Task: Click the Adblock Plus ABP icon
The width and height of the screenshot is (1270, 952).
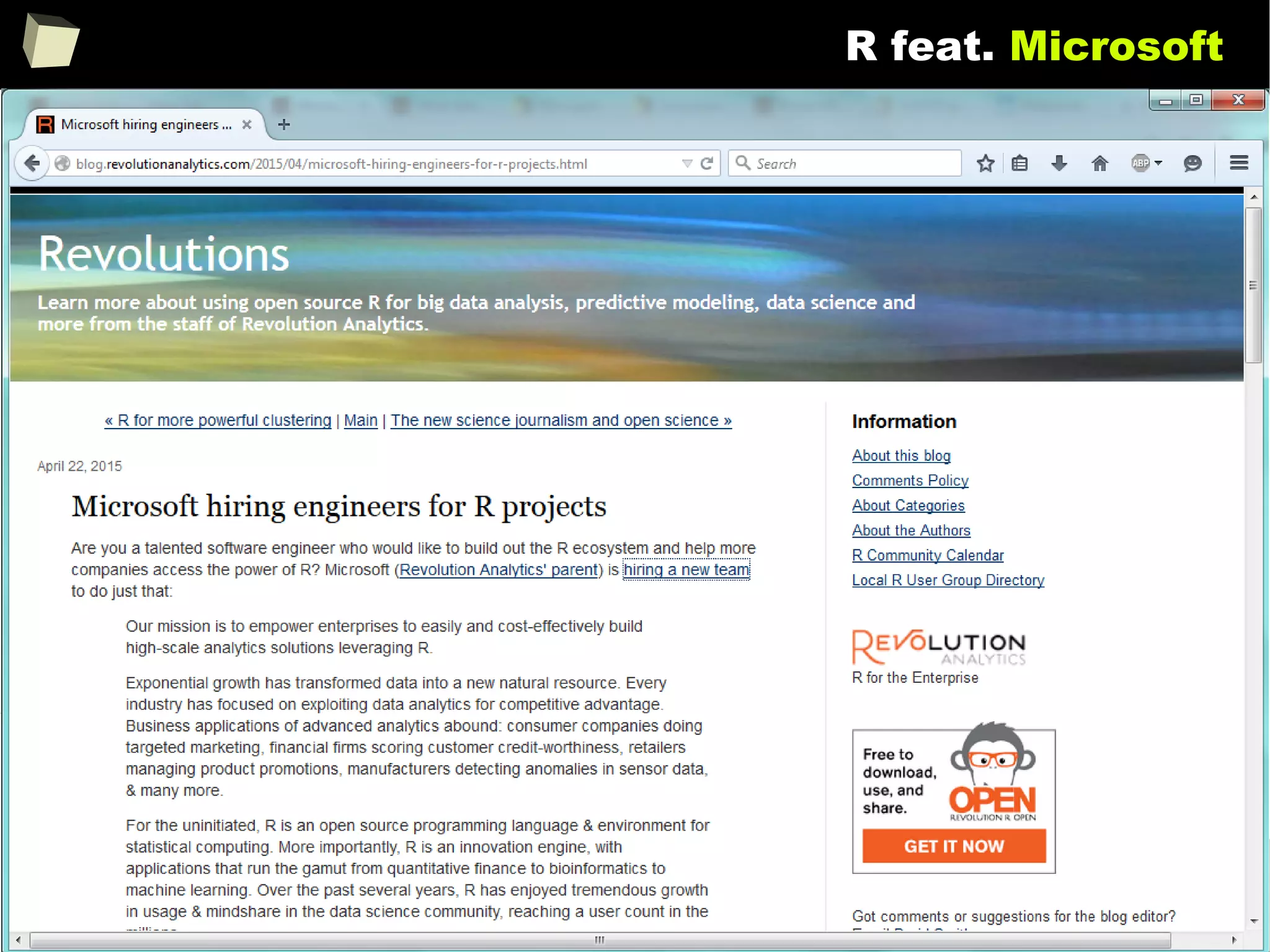Action: click(x=1140, y=164)
